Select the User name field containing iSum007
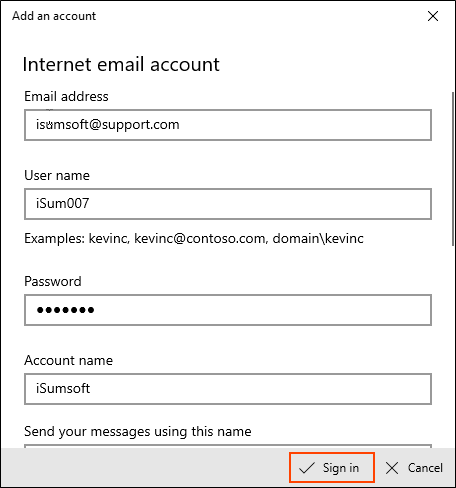Image resolution: width=456 pixels, height=488 pixels. click(x=228, y=204)
